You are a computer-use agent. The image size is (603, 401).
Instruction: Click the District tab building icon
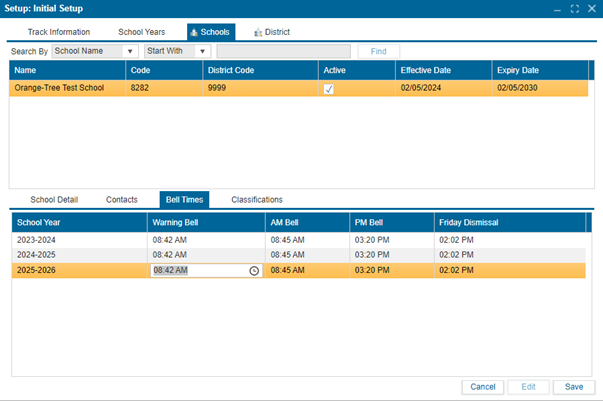pyautogui.click(x=258, y=32)
